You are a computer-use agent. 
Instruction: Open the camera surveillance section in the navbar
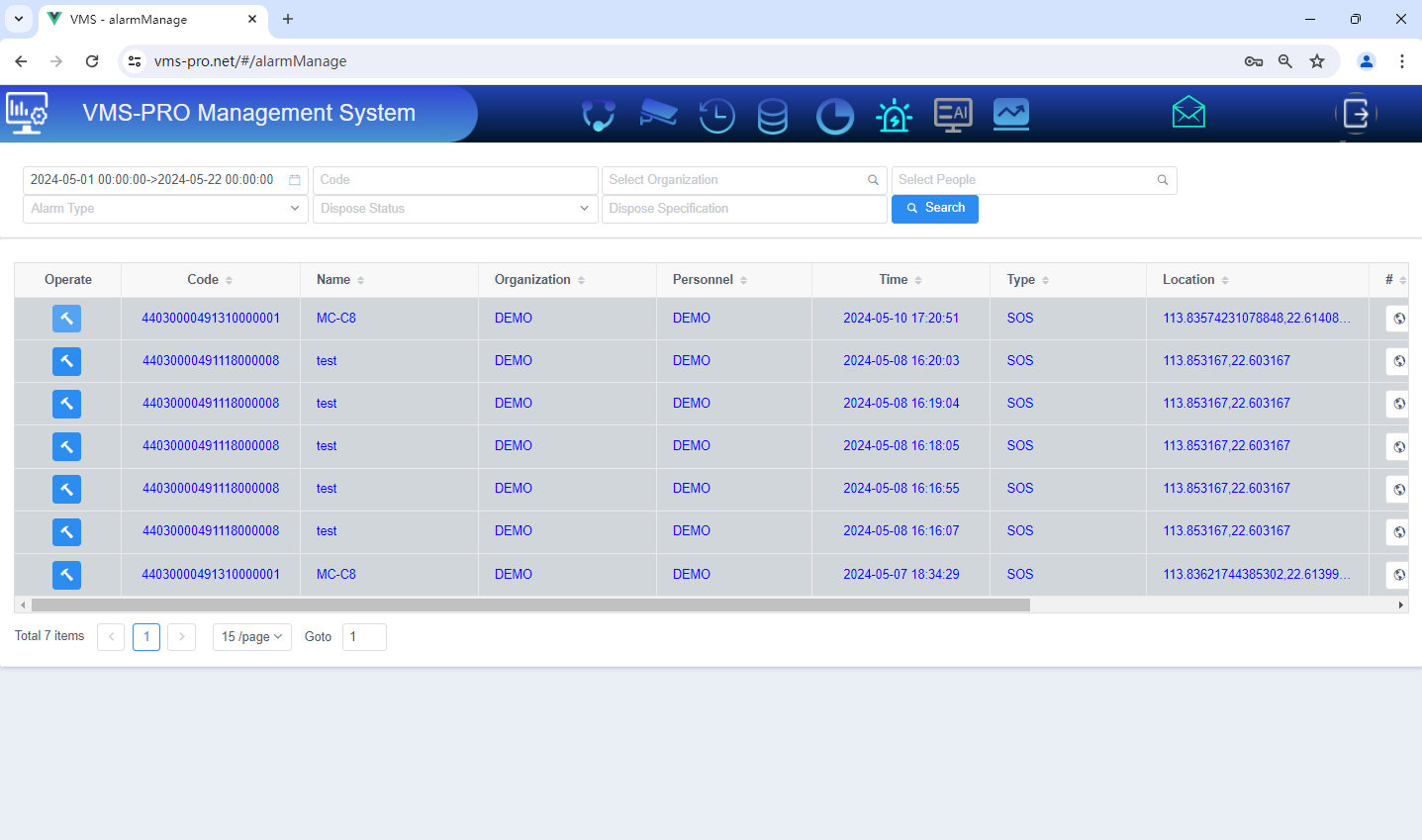657,114
